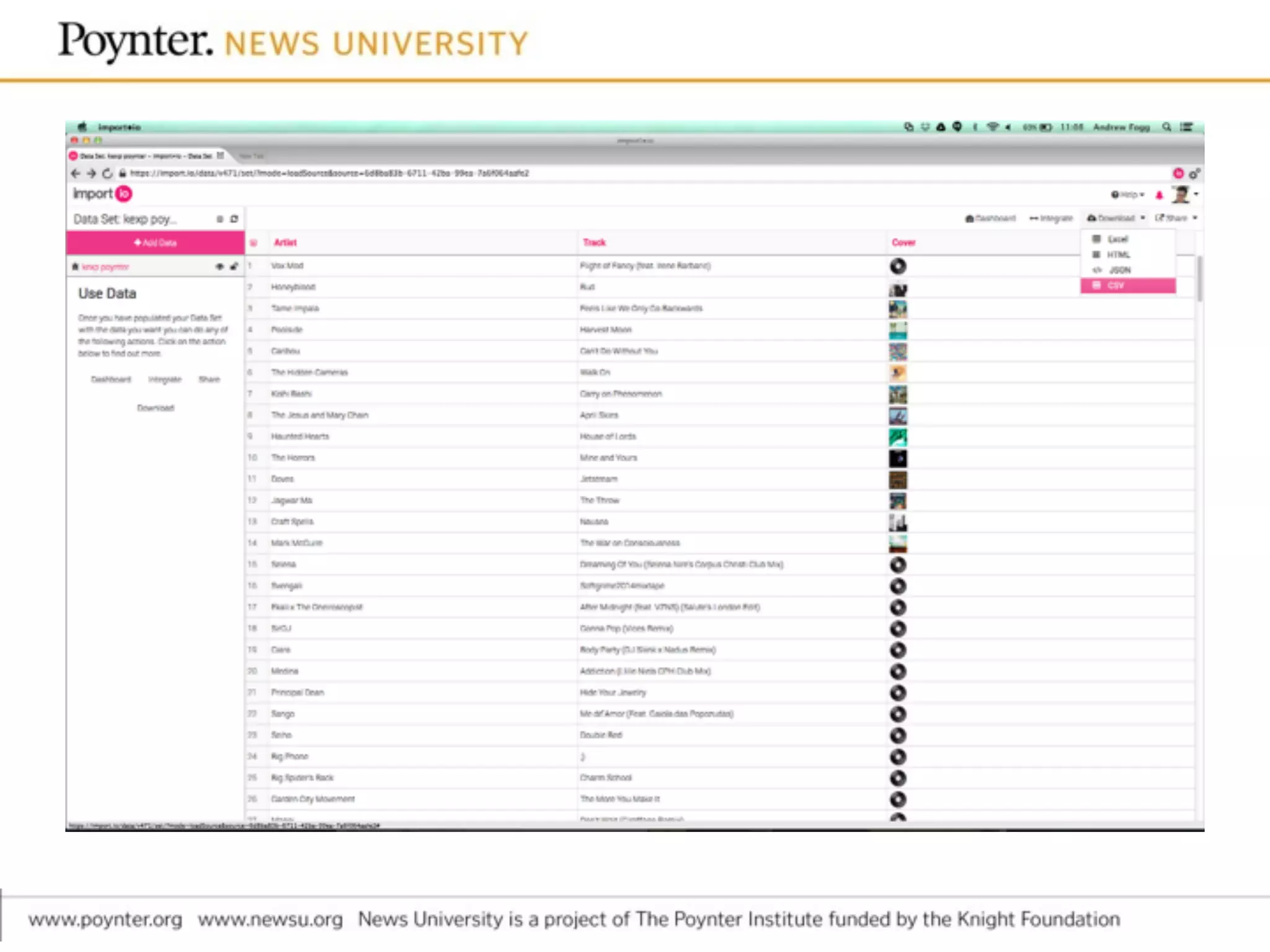Open the Download dropdown menu

coord(1116,218)
